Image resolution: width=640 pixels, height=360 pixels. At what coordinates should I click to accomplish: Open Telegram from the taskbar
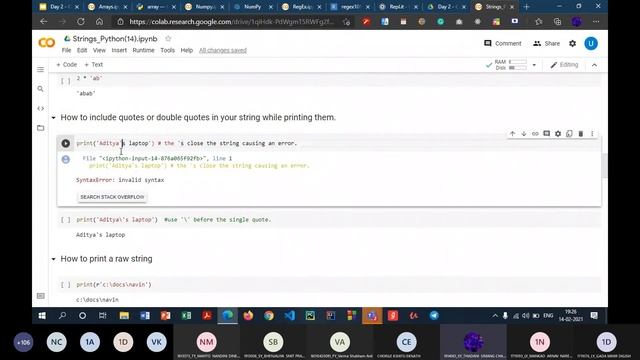tap(434, 316)
